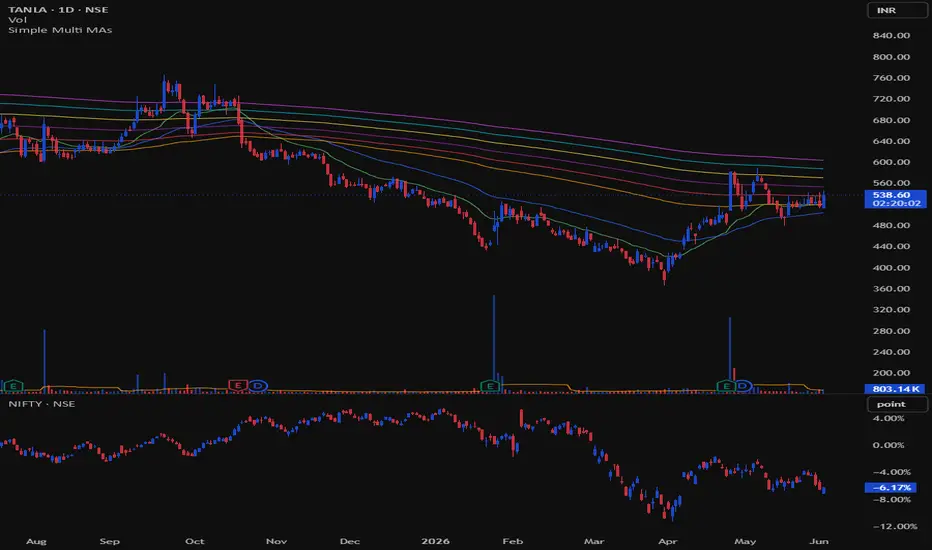The image size is (932, 550).
Task: Click the dividend D marker in October
Action: (x=257, y=385)
